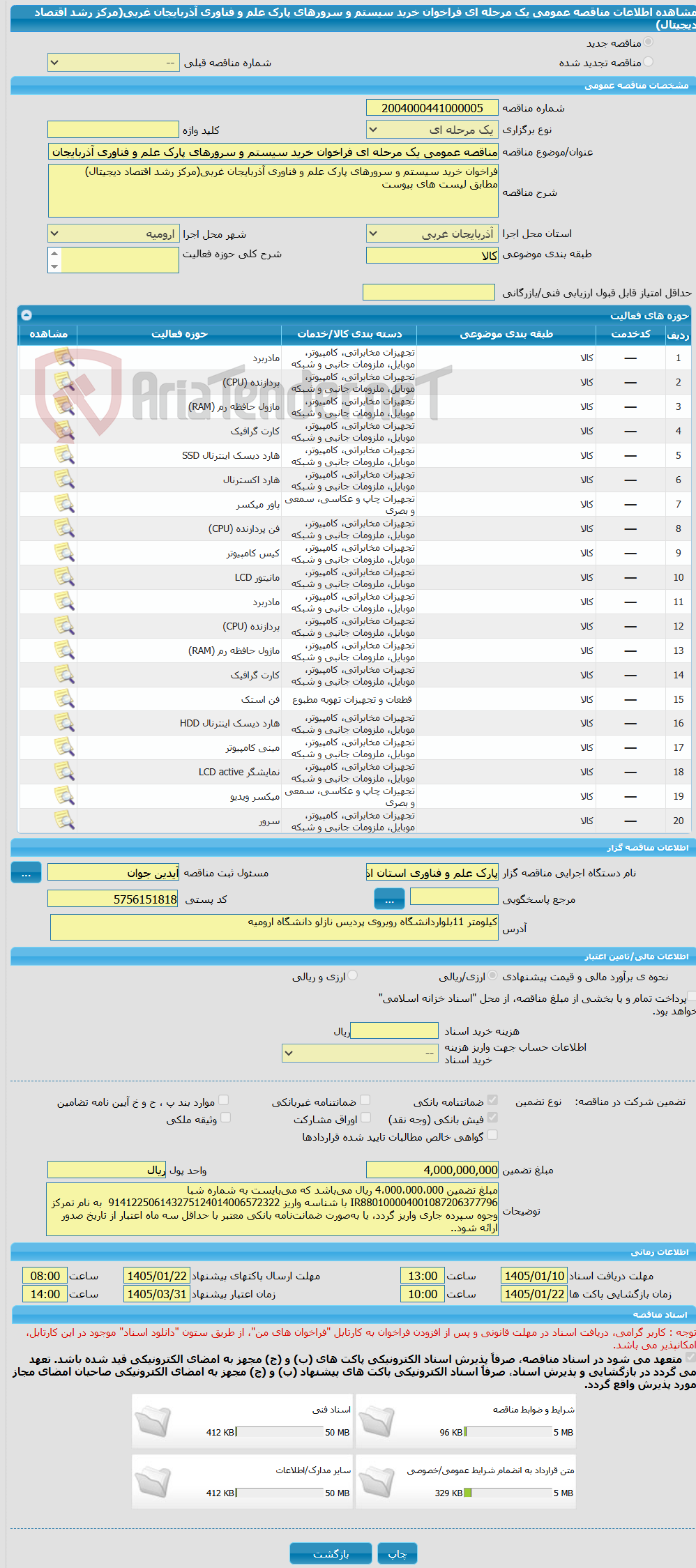Open the view icon in row 8

tap(64, 528)
